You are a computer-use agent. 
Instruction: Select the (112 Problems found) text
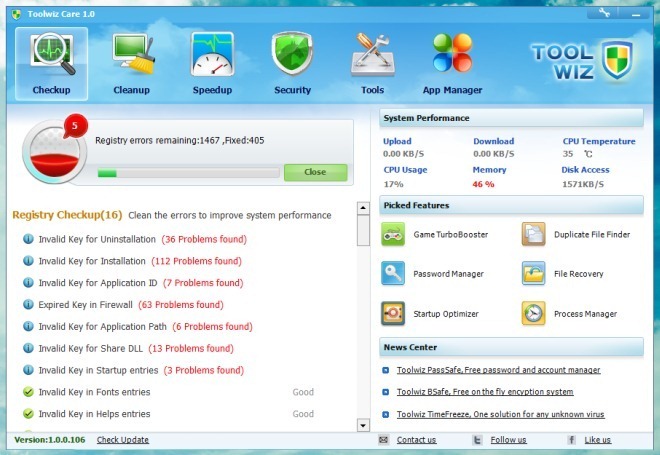[x=197, y=261]
